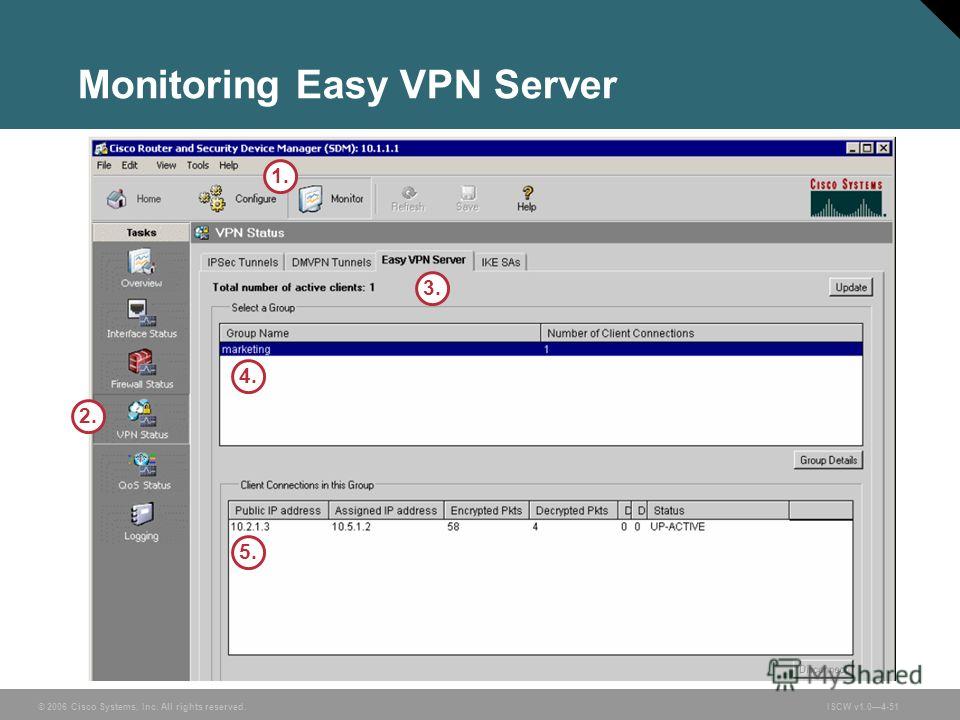
Task: Click the Tasks panel header
Action: [141, 233]
